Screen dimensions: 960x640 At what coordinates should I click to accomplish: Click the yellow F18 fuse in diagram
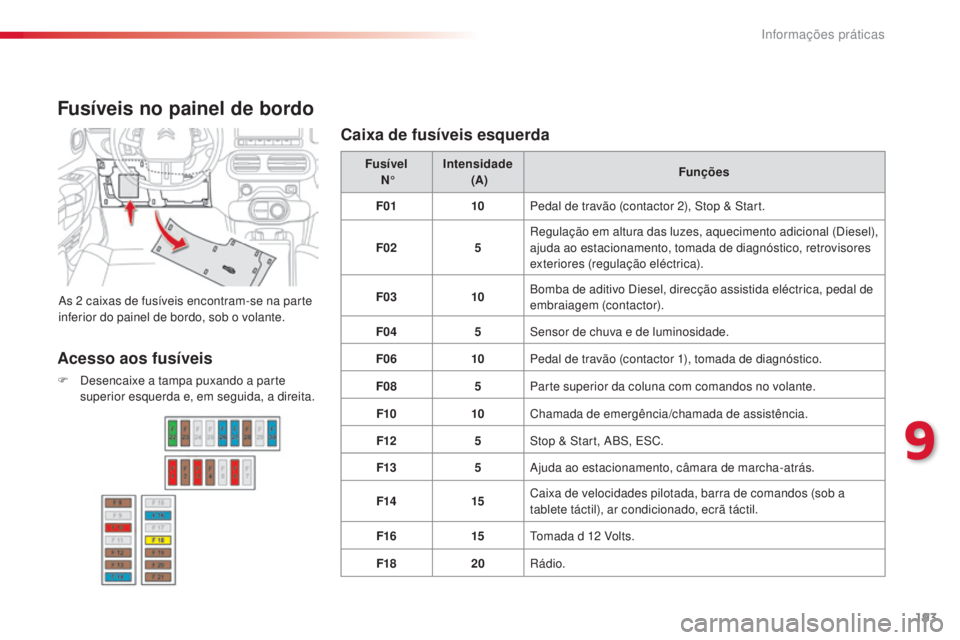[158, 540]
